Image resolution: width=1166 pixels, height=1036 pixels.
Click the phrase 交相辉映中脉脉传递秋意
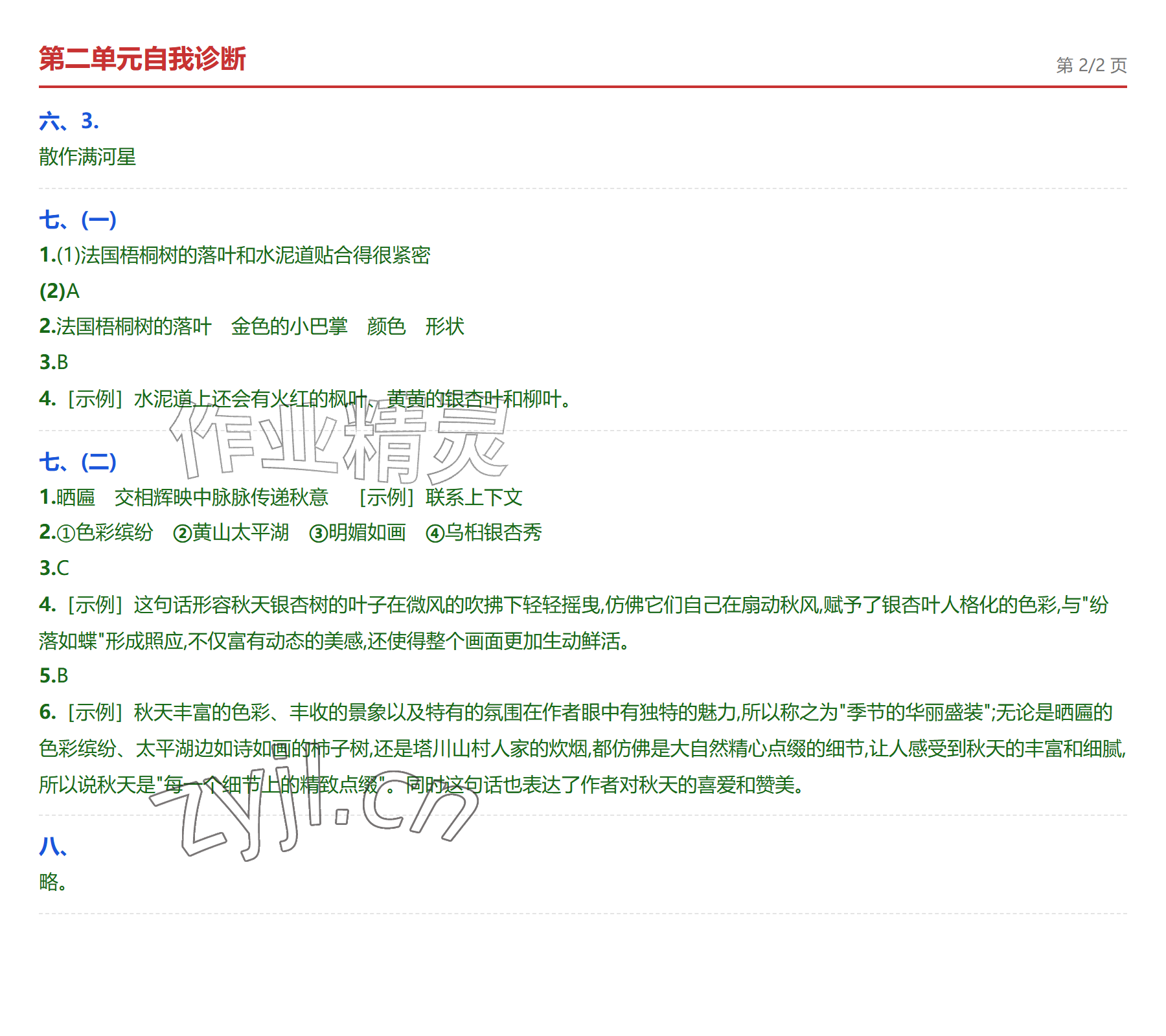[x=222, y=497]
